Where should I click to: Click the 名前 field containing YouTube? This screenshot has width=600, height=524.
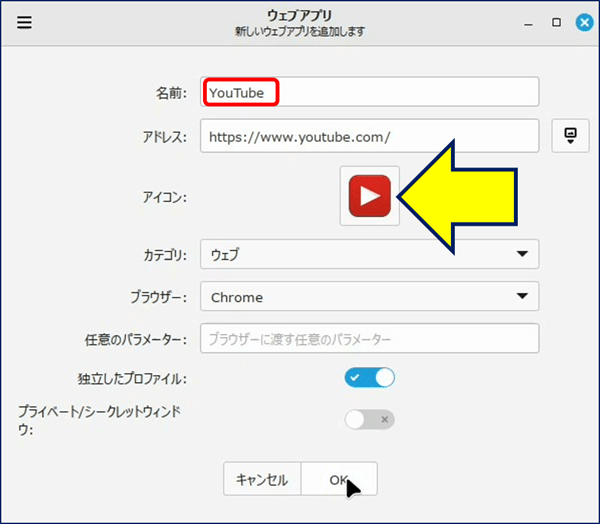pyautogui.click(x=370, y=92)
